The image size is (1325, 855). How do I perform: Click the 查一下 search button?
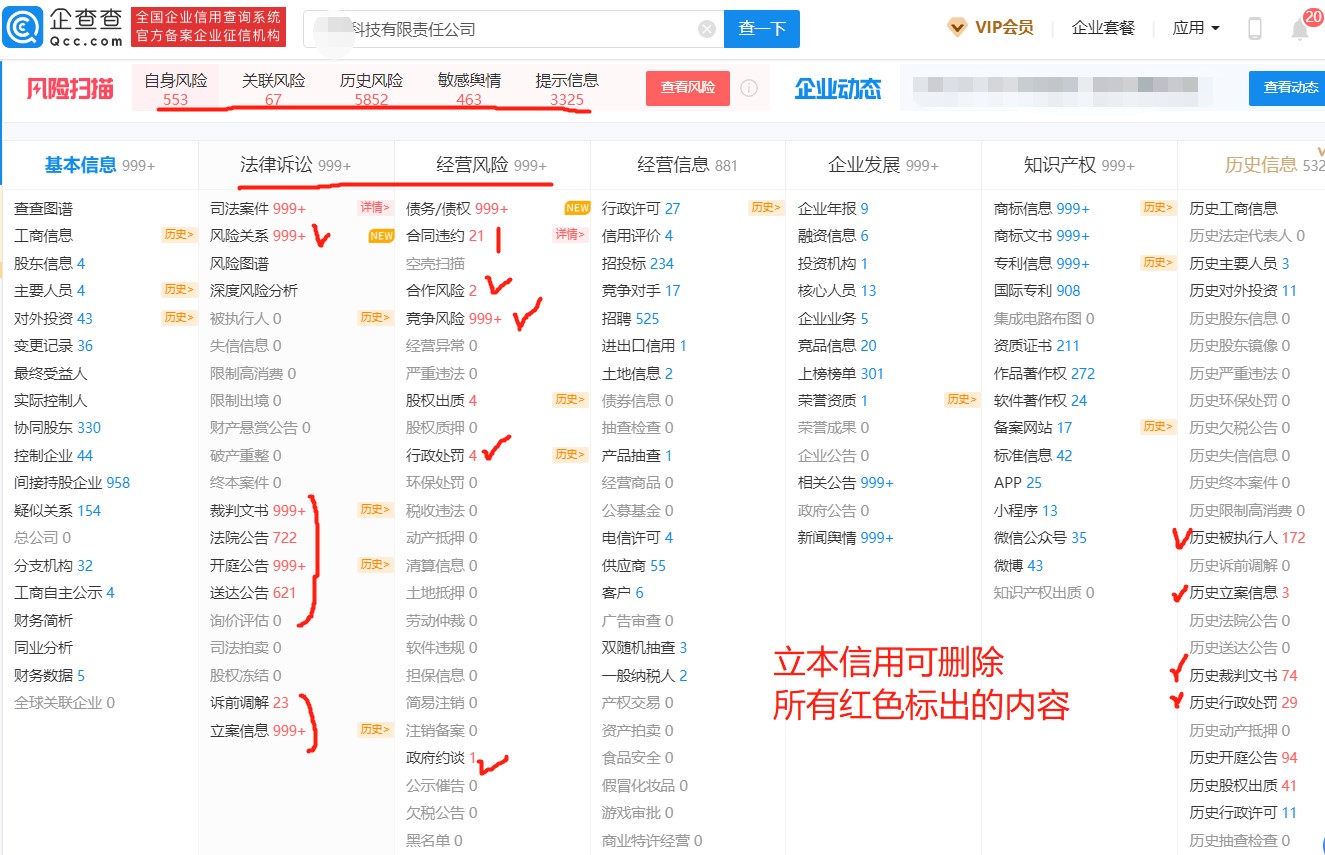(x=762, y=29)
